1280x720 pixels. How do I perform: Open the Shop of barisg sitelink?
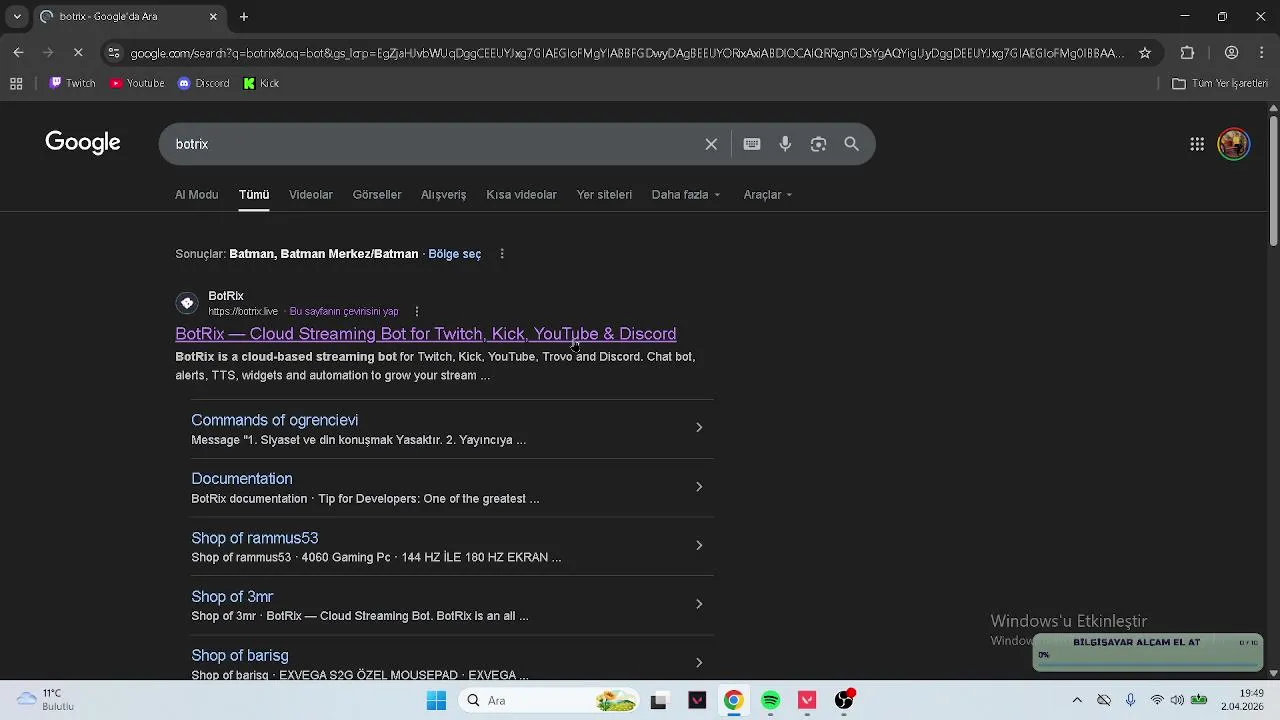coord(240,656)
